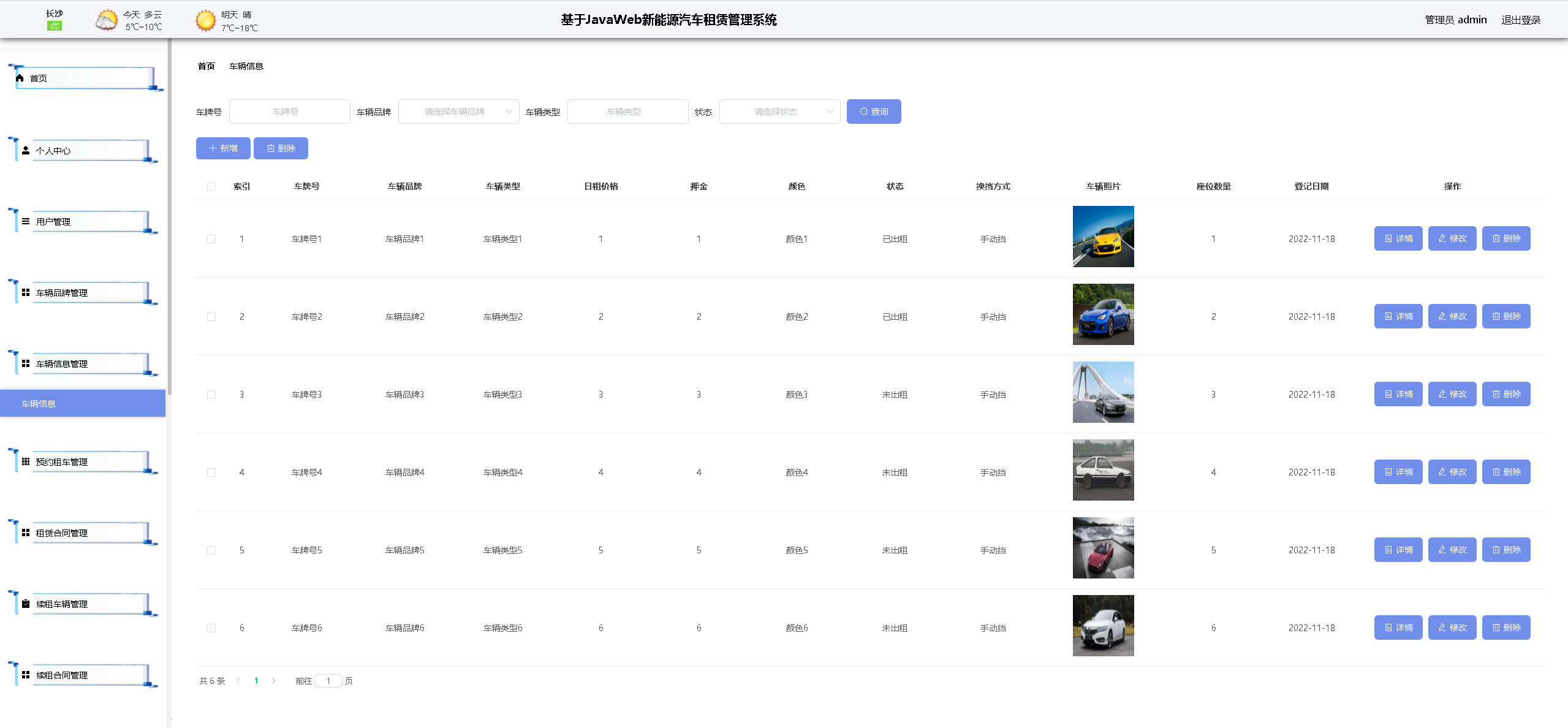Check the checkbox for row 车牌号6
The width and height of the screenshot is (1568, 728).
tap(211, 628)
